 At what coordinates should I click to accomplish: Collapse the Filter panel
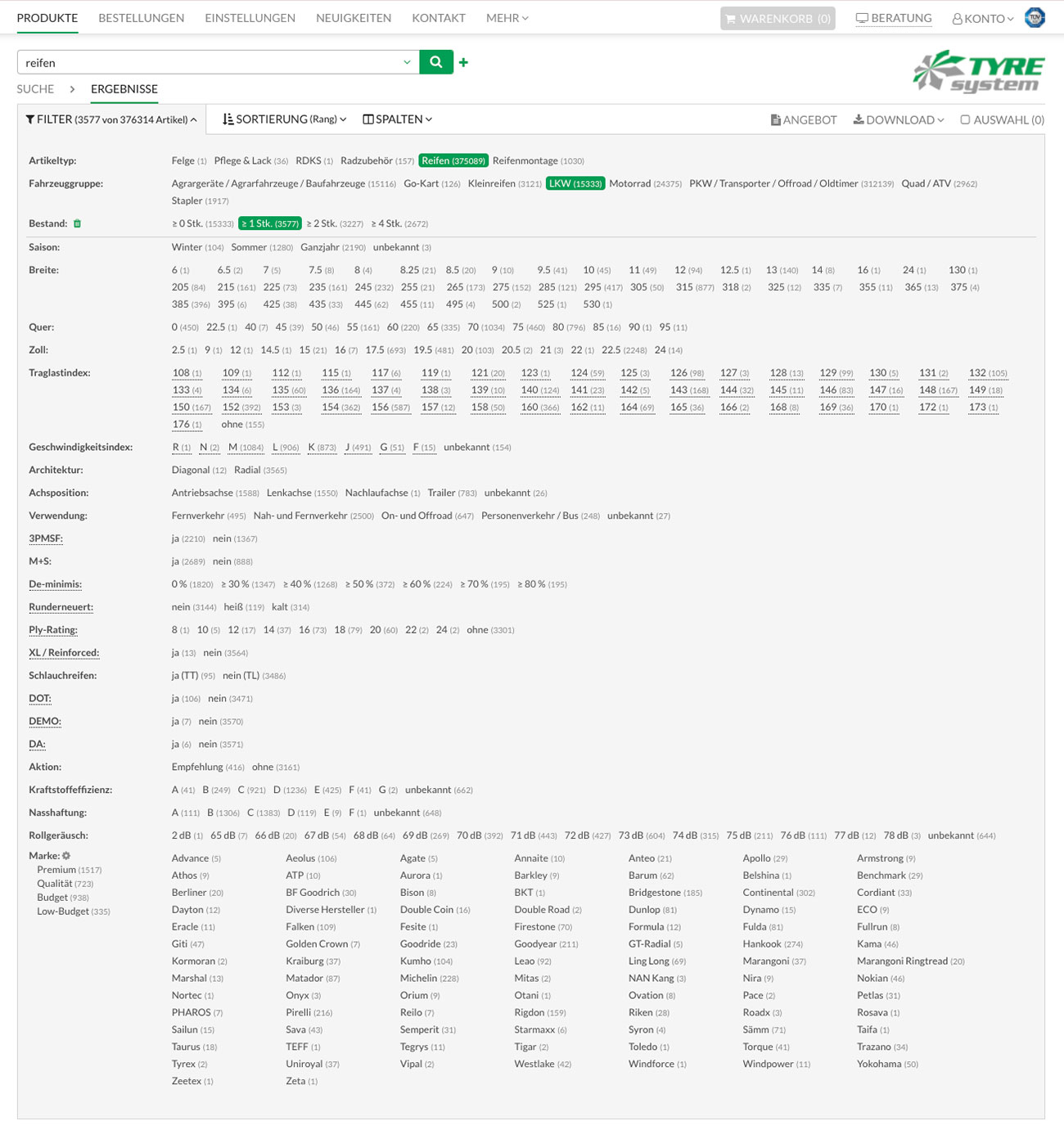[111, 119]
